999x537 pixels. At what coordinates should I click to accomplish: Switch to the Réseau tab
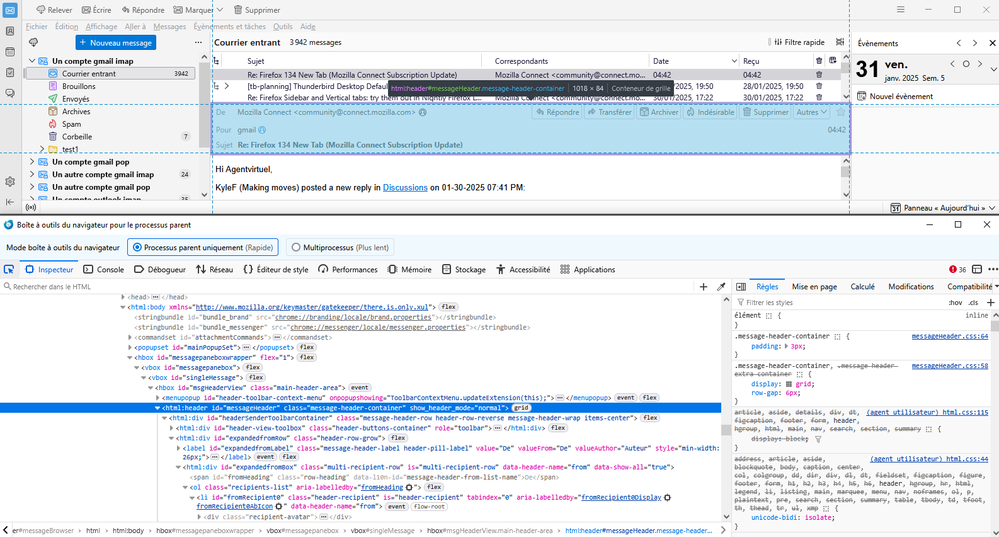tap(214, 269)
